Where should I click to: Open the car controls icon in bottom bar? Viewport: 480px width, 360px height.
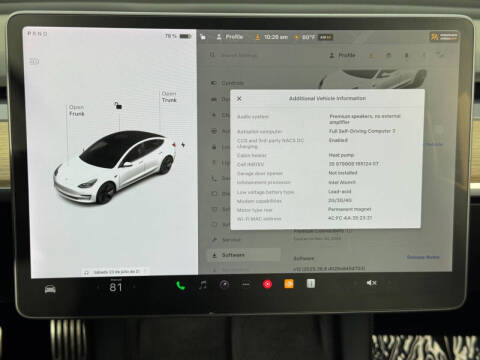tap(50, 289)
